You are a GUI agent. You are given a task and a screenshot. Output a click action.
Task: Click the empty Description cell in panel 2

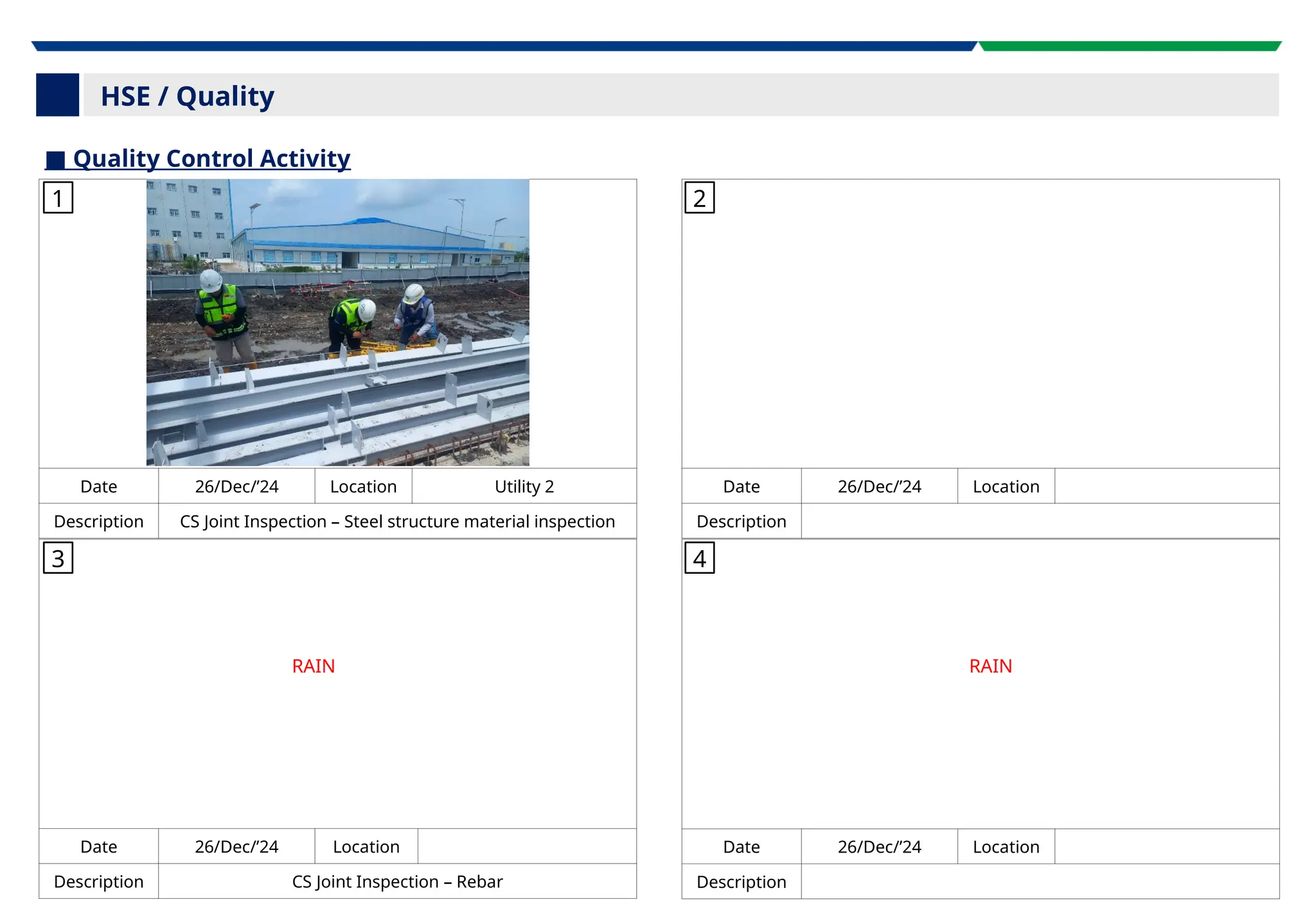(x=1040, y=521)
